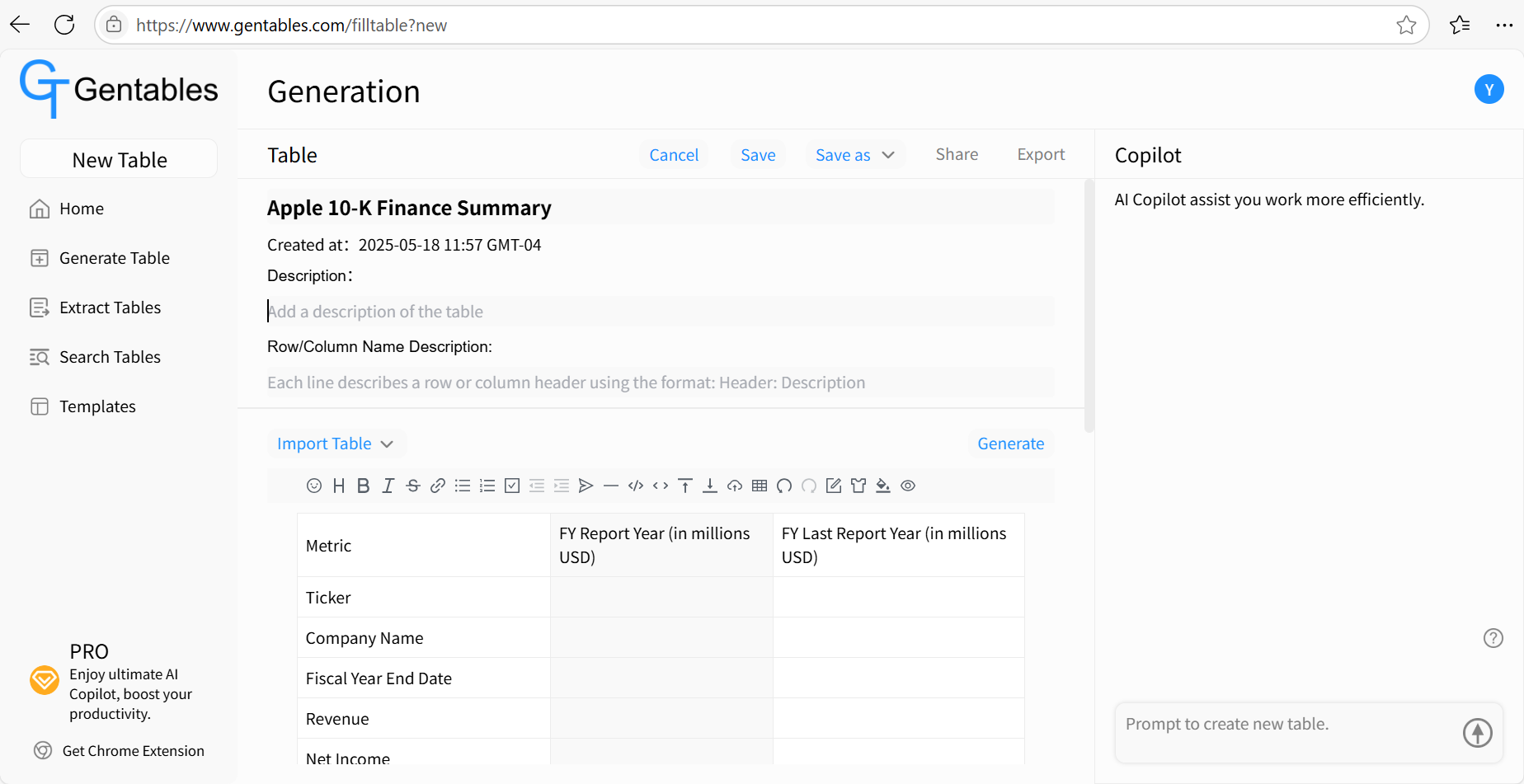Open Search Tables in the sidebar
Viewport: 1524px width, 784px height.
click(96, 357)
